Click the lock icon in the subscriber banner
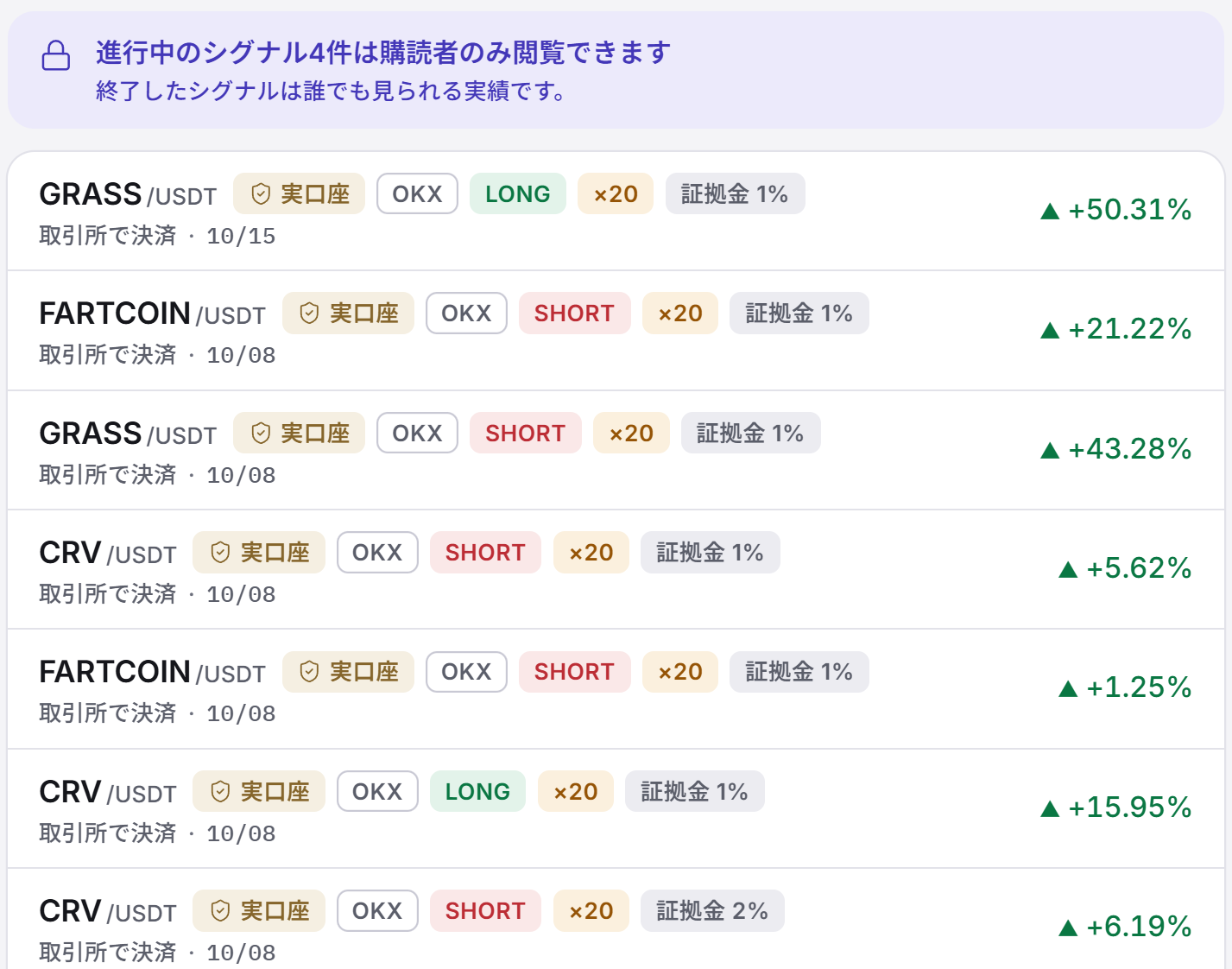Image resolution: width=1232 pixels, height=969 pixels. click(x=56, y=54)
